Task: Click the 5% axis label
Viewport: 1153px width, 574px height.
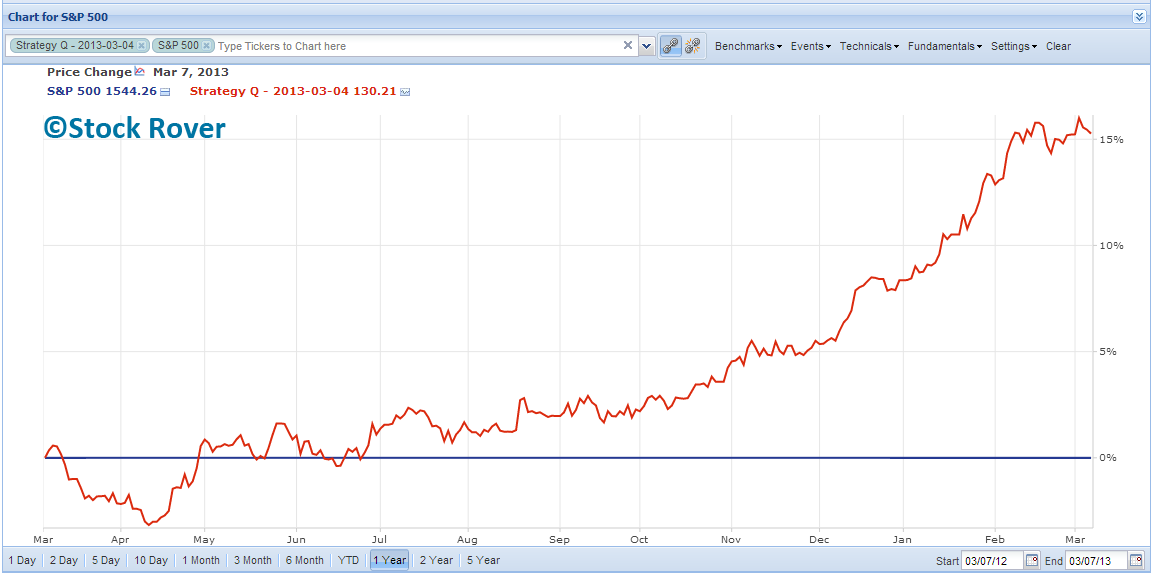Action: pyautogui.click(x=1109, y=351)
